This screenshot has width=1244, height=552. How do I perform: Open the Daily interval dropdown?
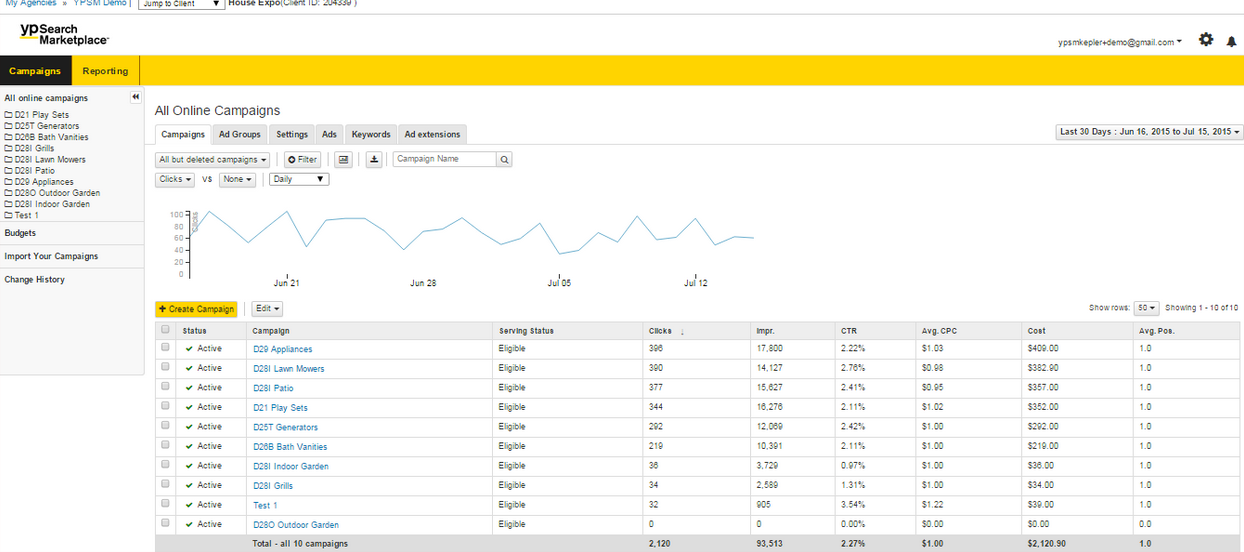[x=298, y=179]
